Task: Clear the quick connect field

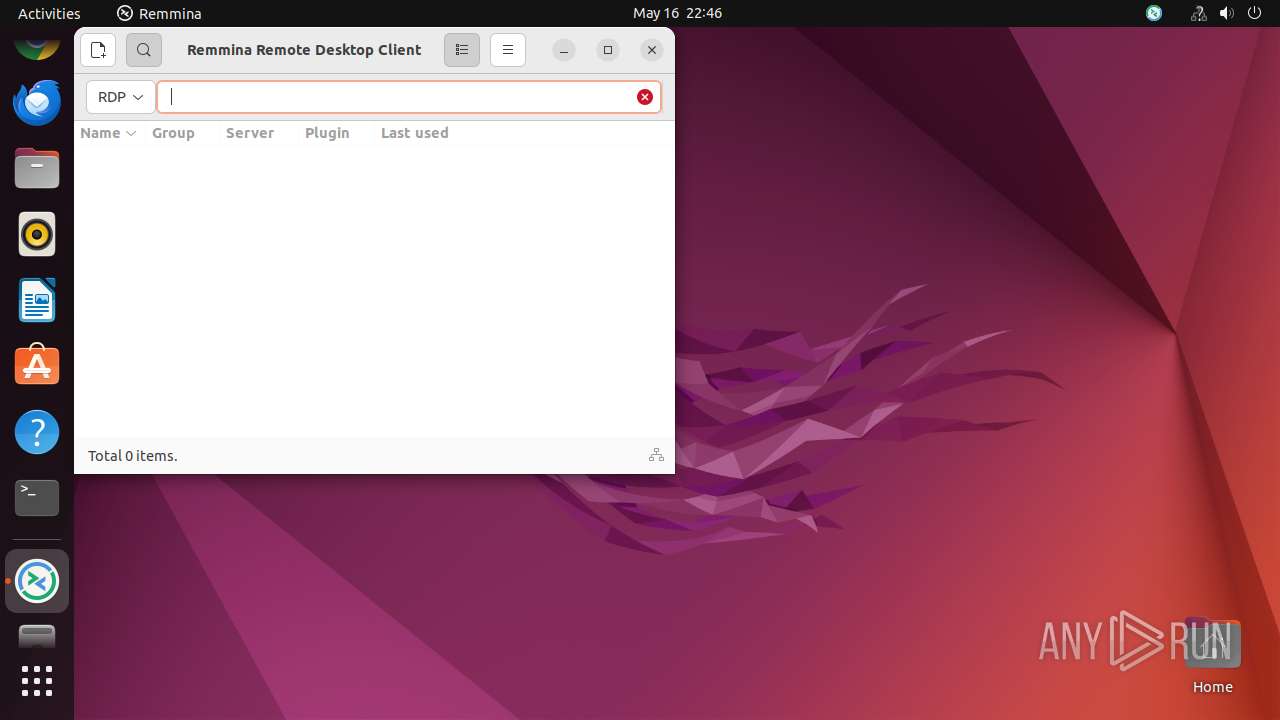Action: pyautogui.click(x=645, y=97)
